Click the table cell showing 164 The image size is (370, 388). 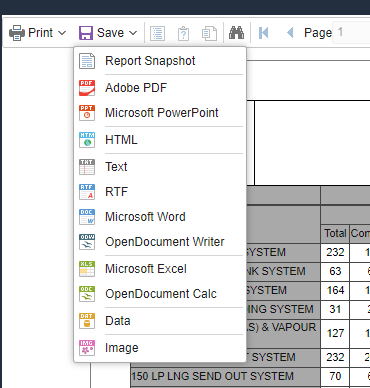[x=335, y=290]
